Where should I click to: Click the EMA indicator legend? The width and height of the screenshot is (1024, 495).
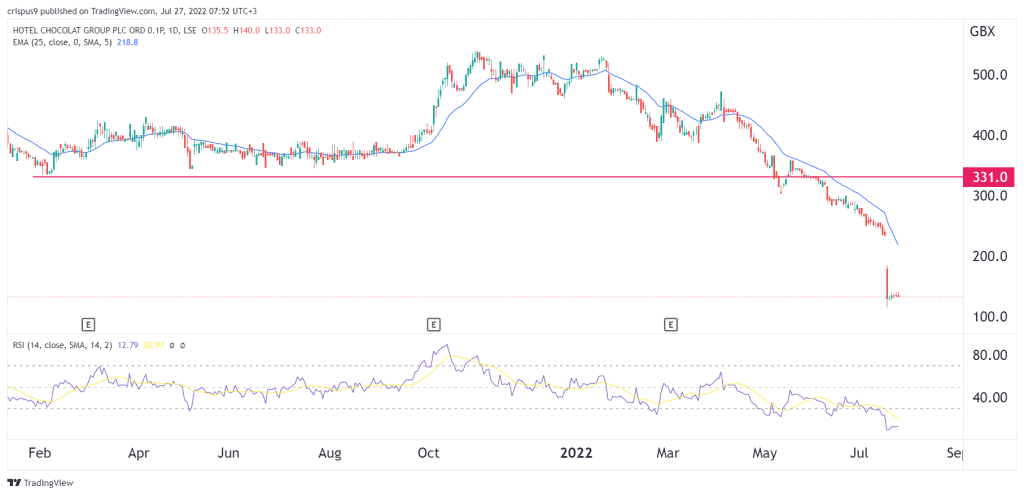74,42
